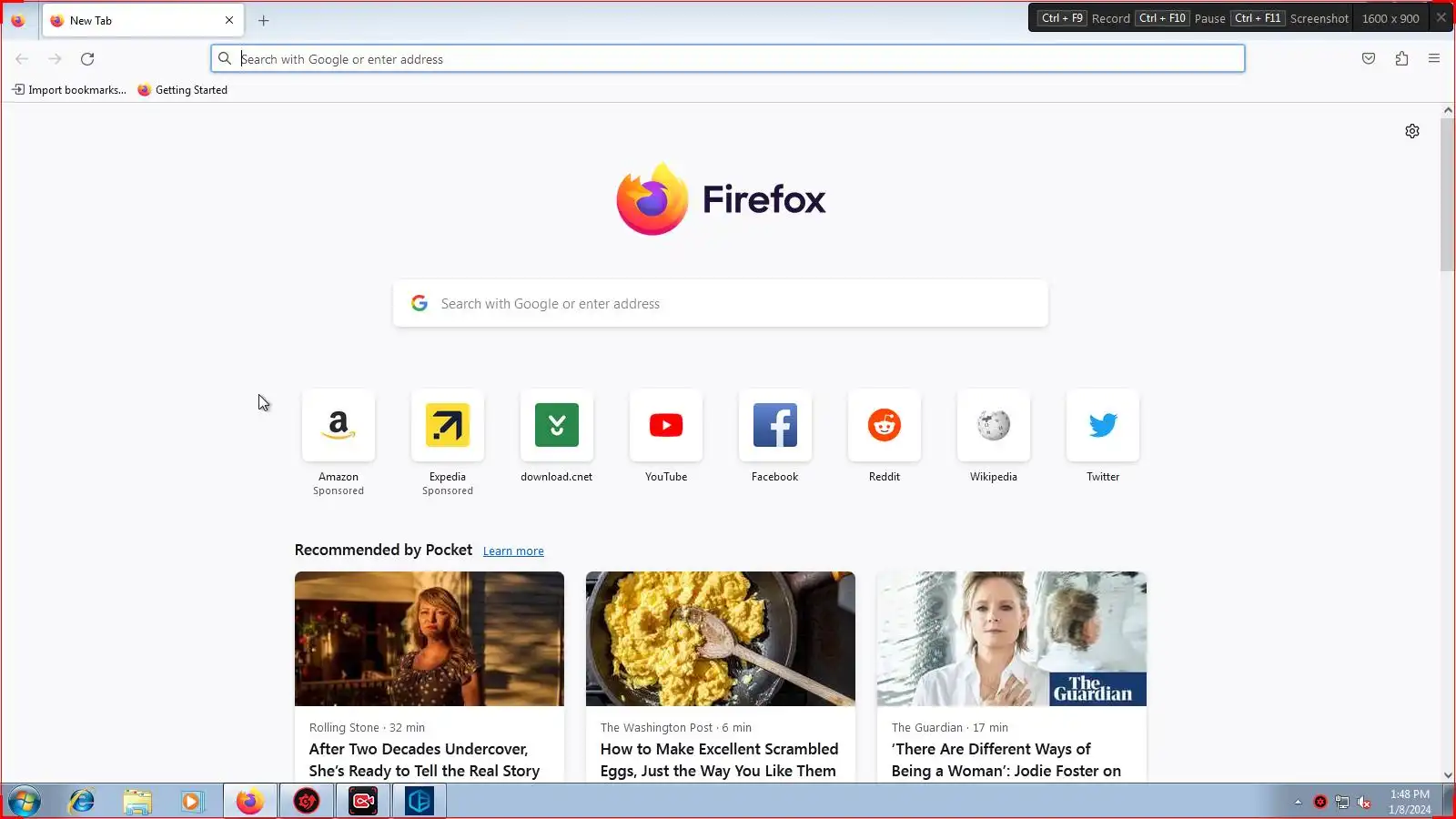Open the download.cnet shortcut tile
This screenshot has height=819, width=1456.
click(x=557, y=425)
